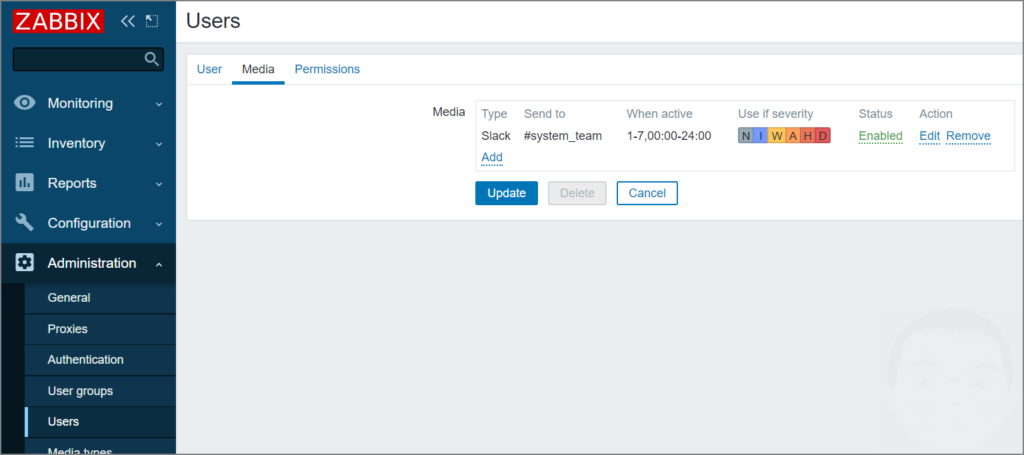Expand the Reports menu chevron
1024x455 pixels.
pyautogui.click(x=159, y=184)
